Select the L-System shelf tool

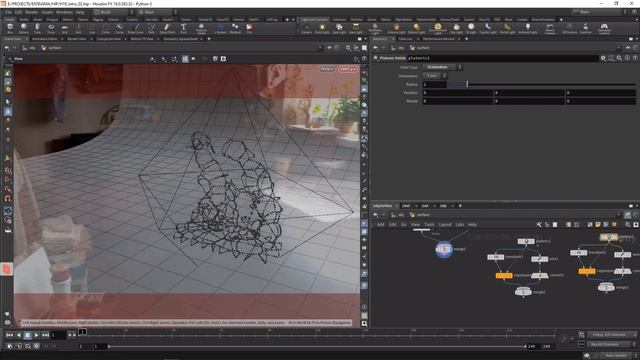click(x=220, y=28)
